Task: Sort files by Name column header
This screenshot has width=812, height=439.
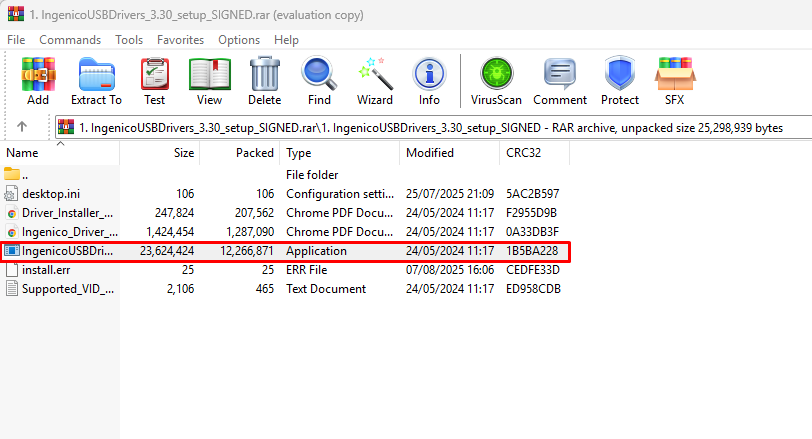Action: coord(23,153)
